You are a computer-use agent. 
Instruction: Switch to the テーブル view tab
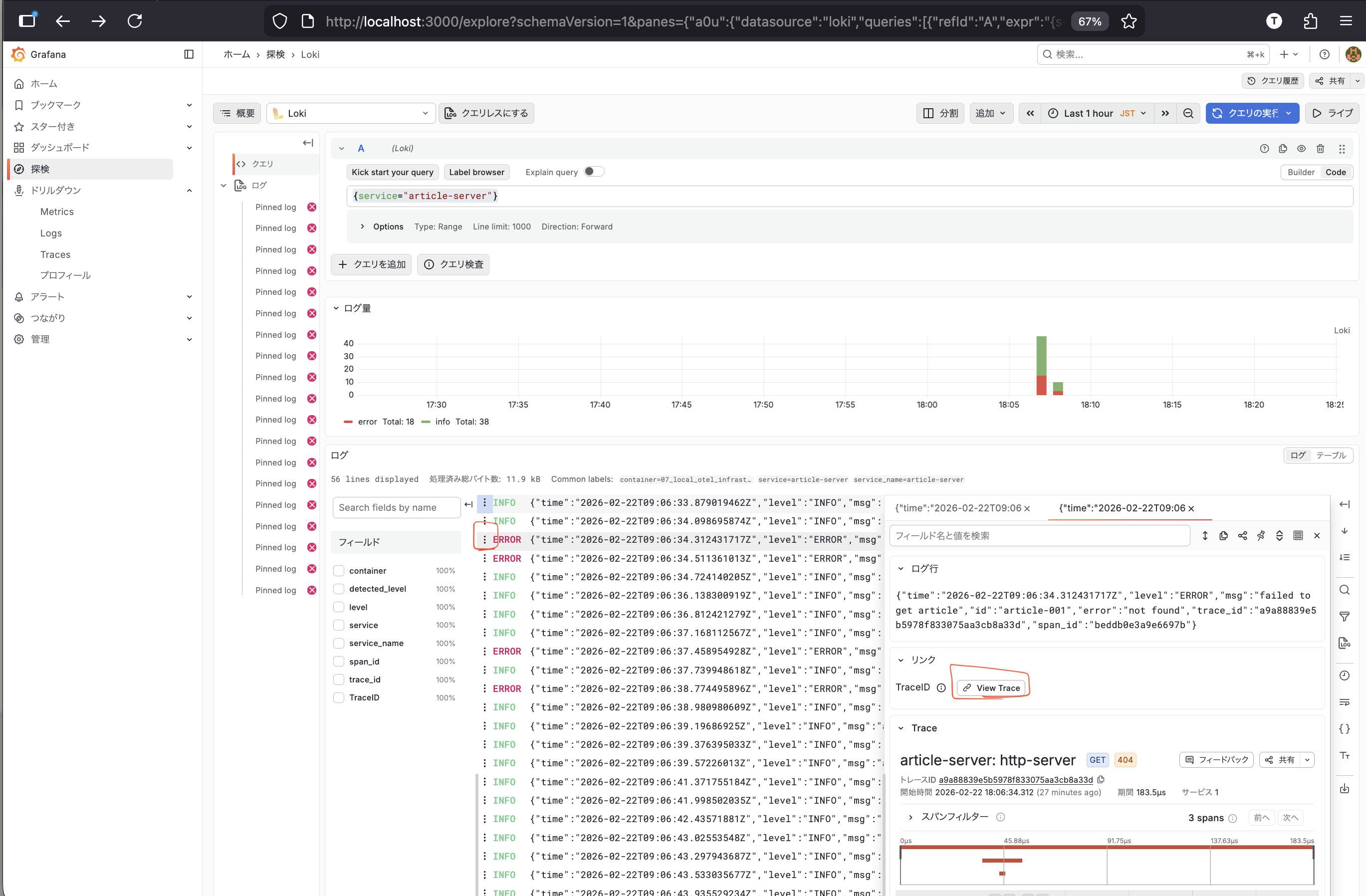(x=1331, y=455)
